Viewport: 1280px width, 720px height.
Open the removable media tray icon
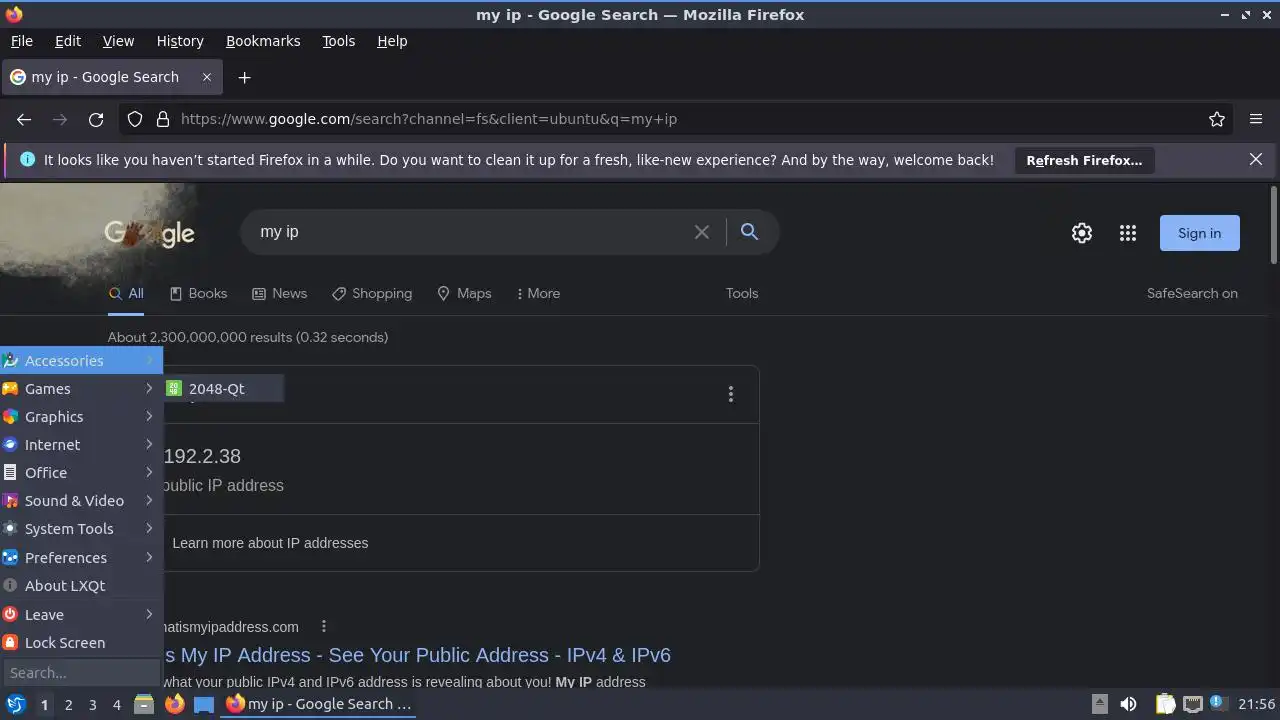click(1099, 704)
